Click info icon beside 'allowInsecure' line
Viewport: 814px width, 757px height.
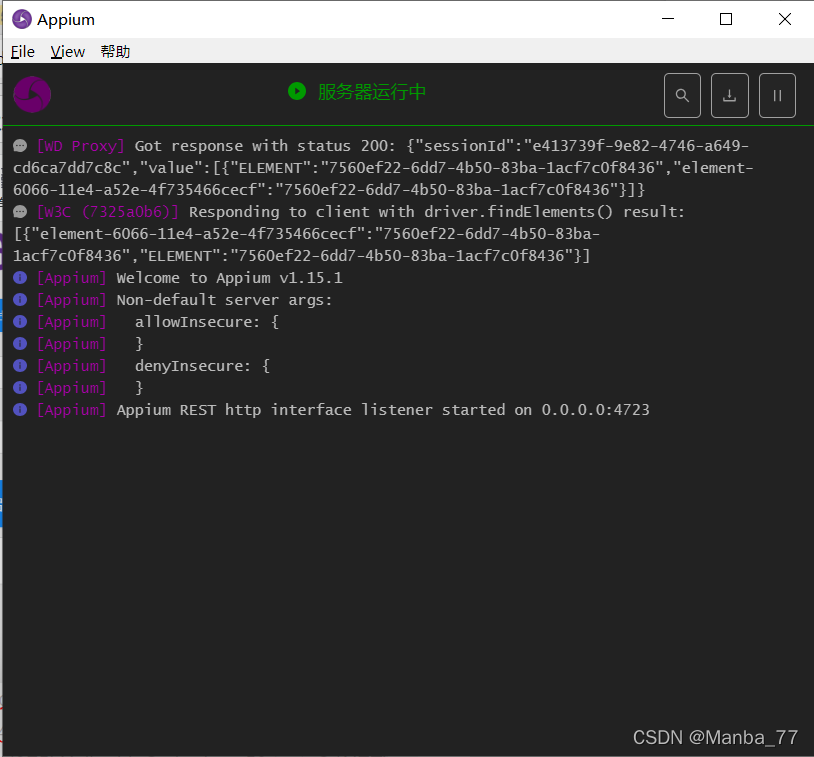tap(20, 322)
